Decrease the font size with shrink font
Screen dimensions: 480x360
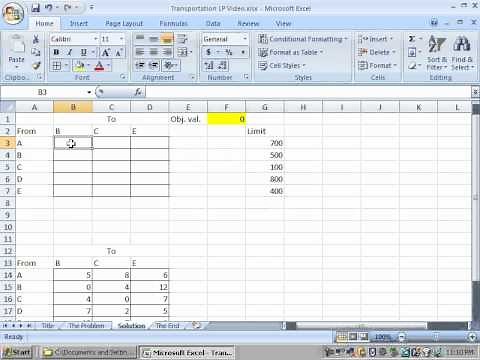tap(119, 52)
